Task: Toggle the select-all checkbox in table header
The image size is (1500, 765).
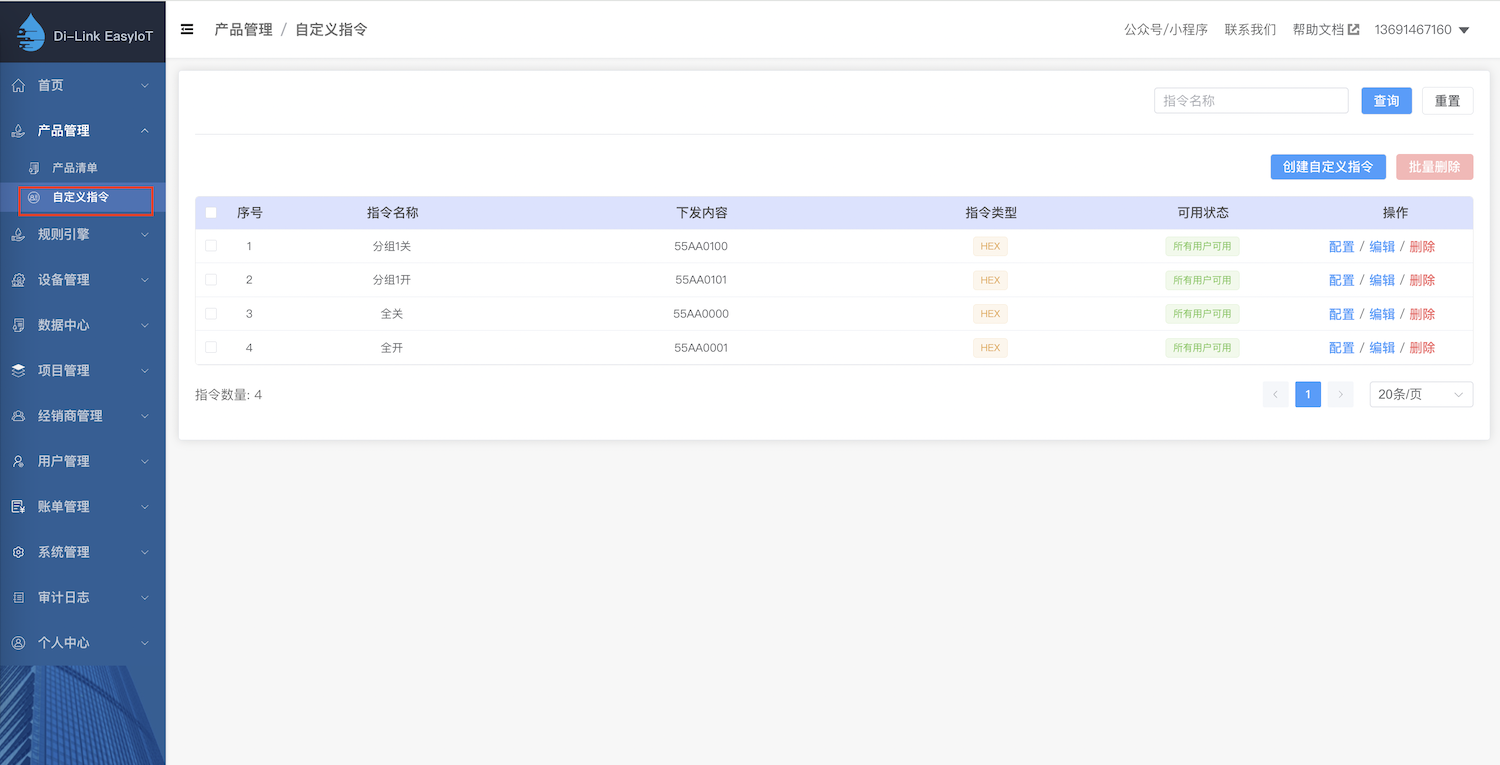Action: [x=211, y=213]
